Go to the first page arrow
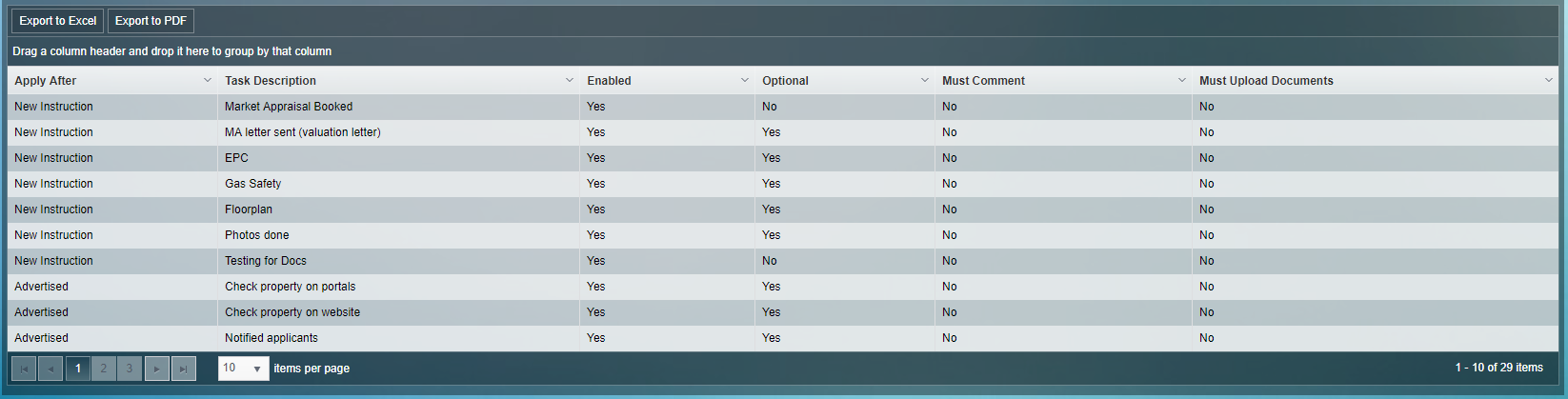The width and height of the screenshot is (1568, 399). (x=24, y=369)
